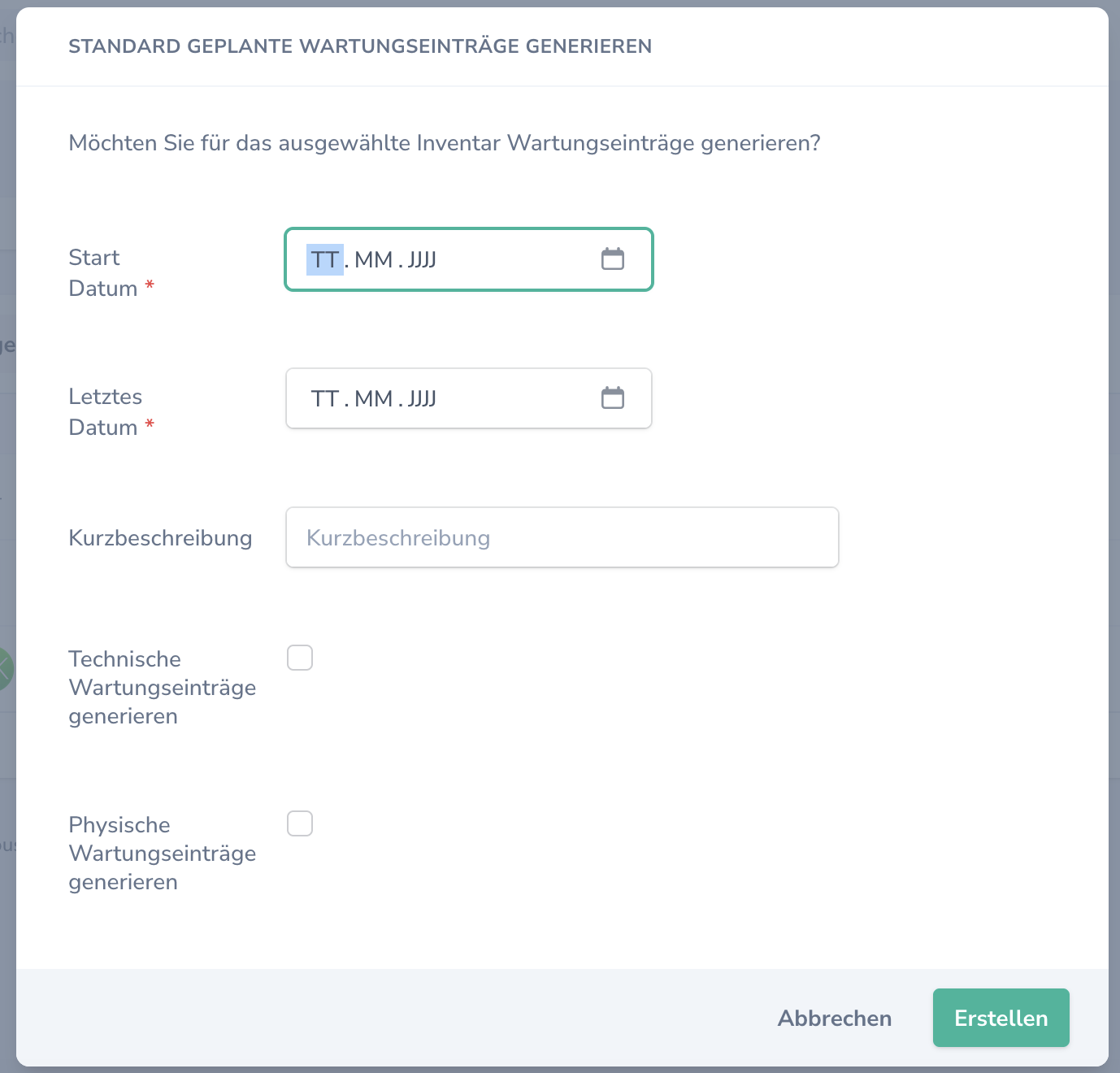Toggle the checkbox next to Physische Wartungseinträge
Screen dimensions: 1120x1073
[300, 823]
